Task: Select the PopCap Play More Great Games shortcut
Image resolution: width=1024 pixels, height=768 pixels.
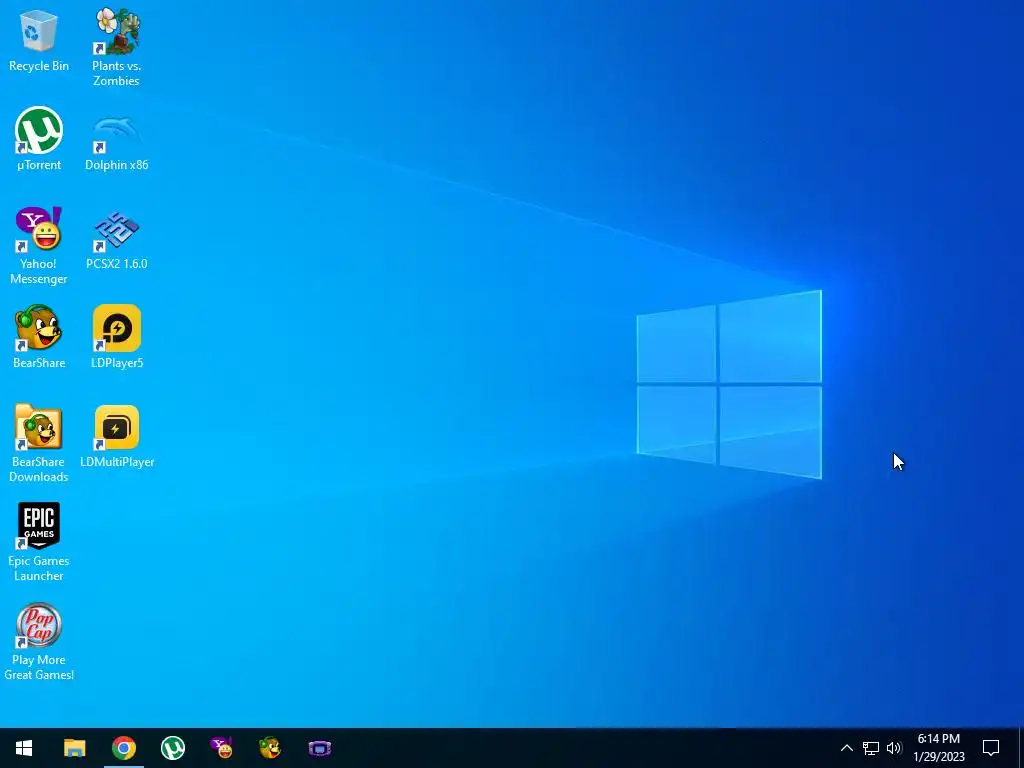Action: (x=39, y=641)
